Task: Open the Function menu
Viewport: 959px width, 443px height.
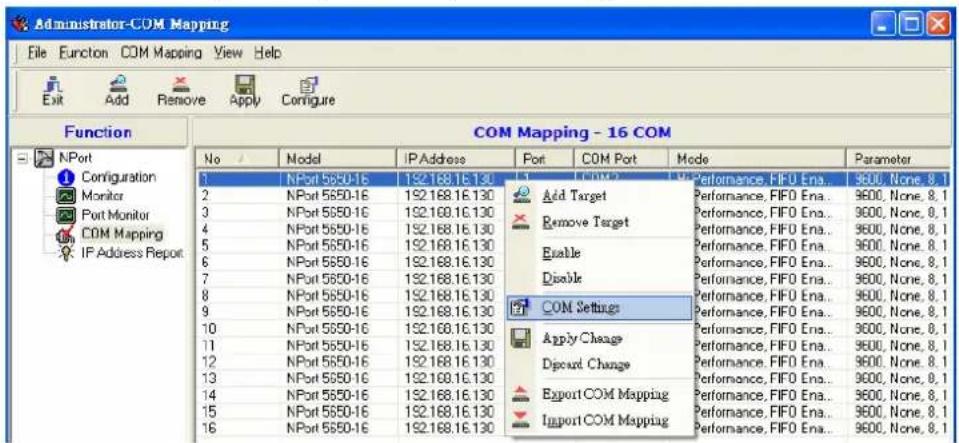Action: [84, 53]
